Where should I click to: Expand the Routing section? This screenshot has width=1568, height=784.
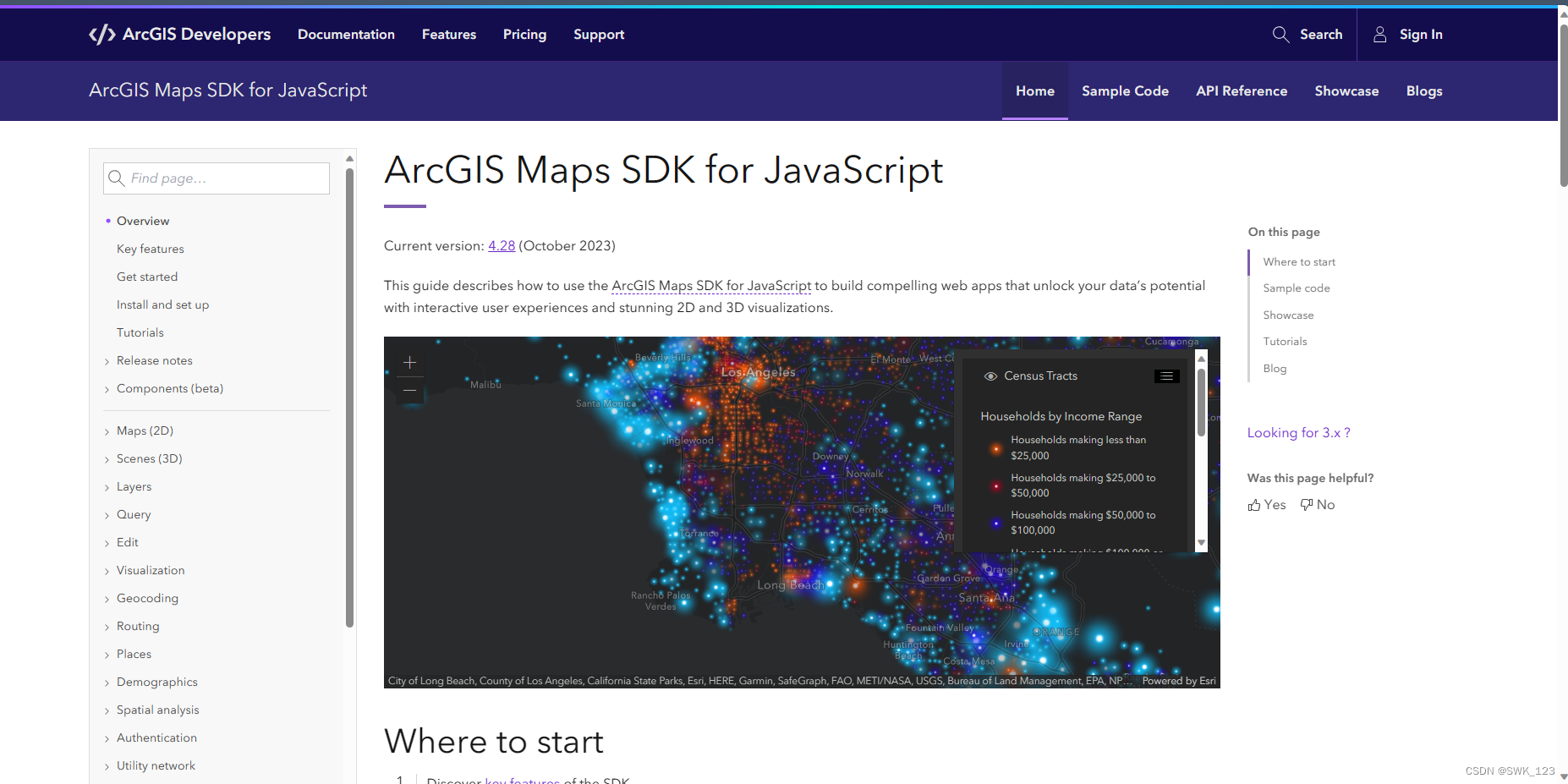(107, 627)
